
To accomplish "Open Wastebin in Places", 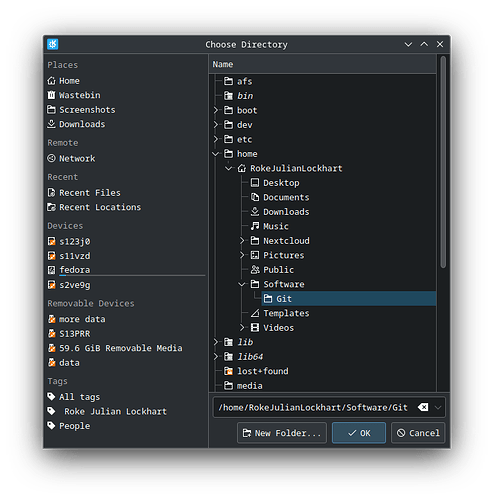I will 74,95.
